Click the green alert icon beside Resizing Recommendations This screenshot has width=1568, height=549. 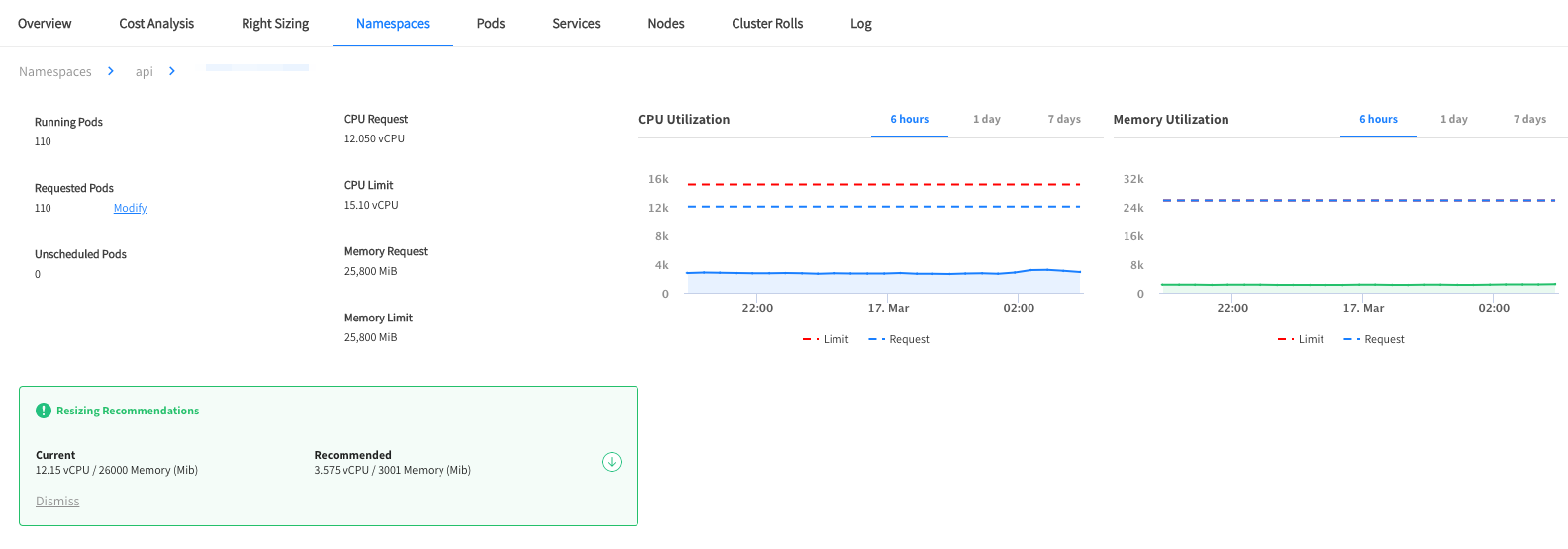(x=44, y=411)
